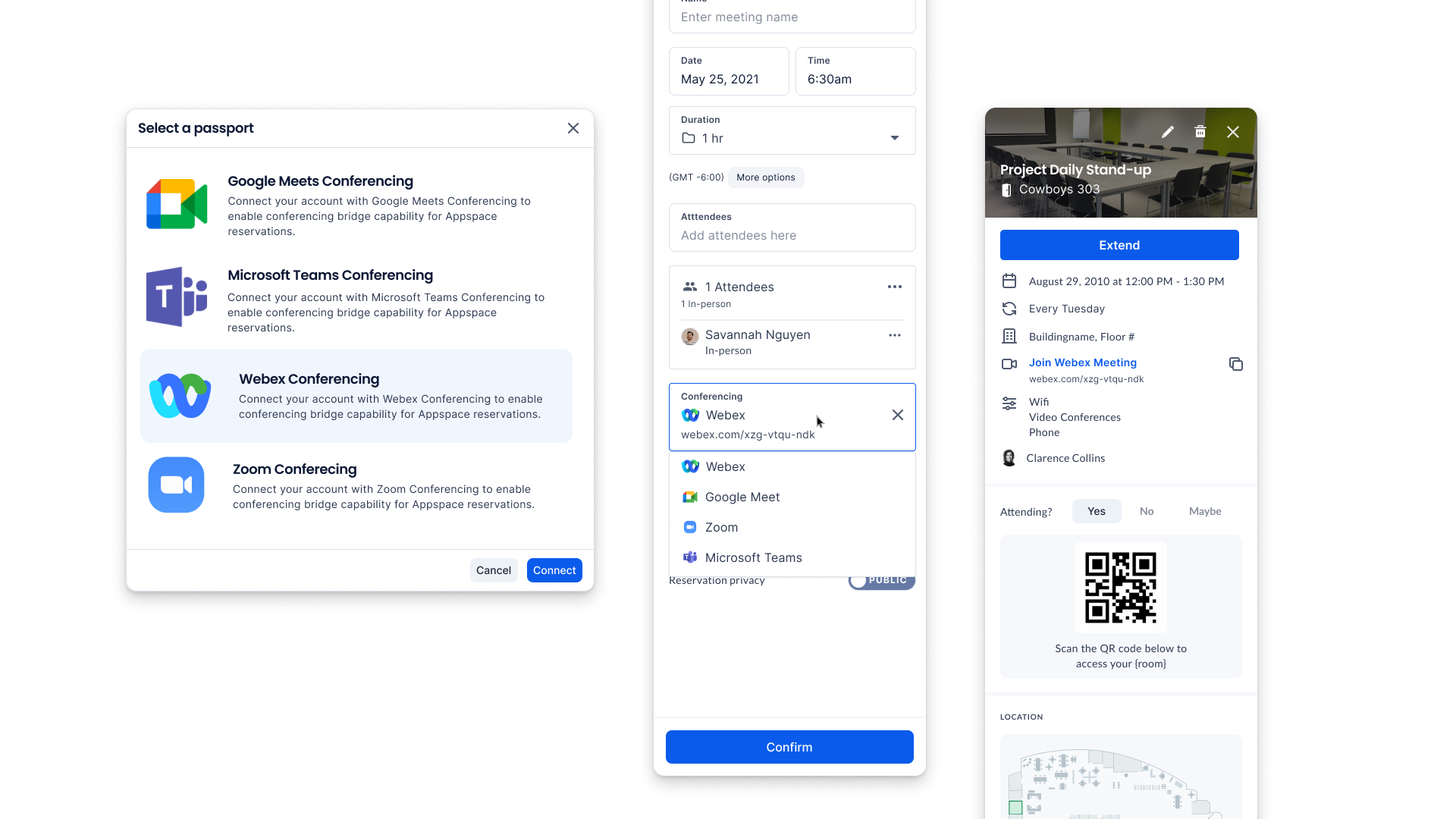Cancel the passport selection
The height and width of the screenshot is (819, 1456).
[494, 570]
